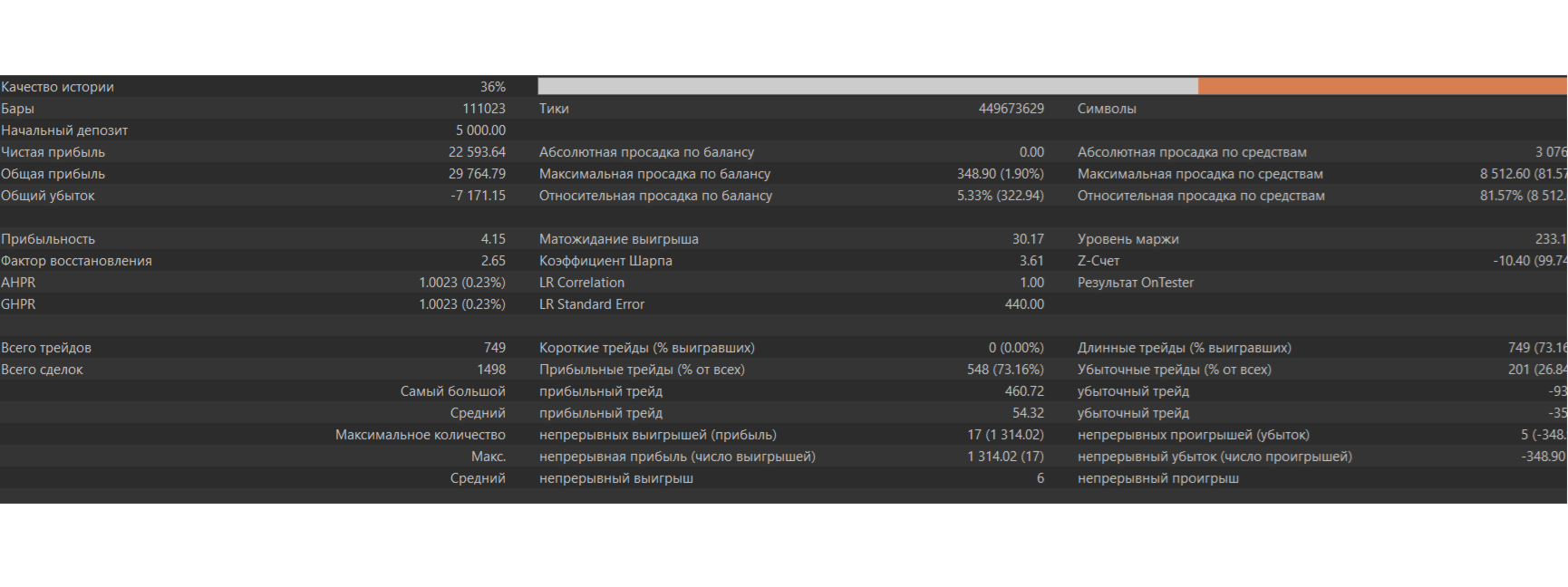
Task: Click the history quality progress bar
Action: pos(1052,86)
